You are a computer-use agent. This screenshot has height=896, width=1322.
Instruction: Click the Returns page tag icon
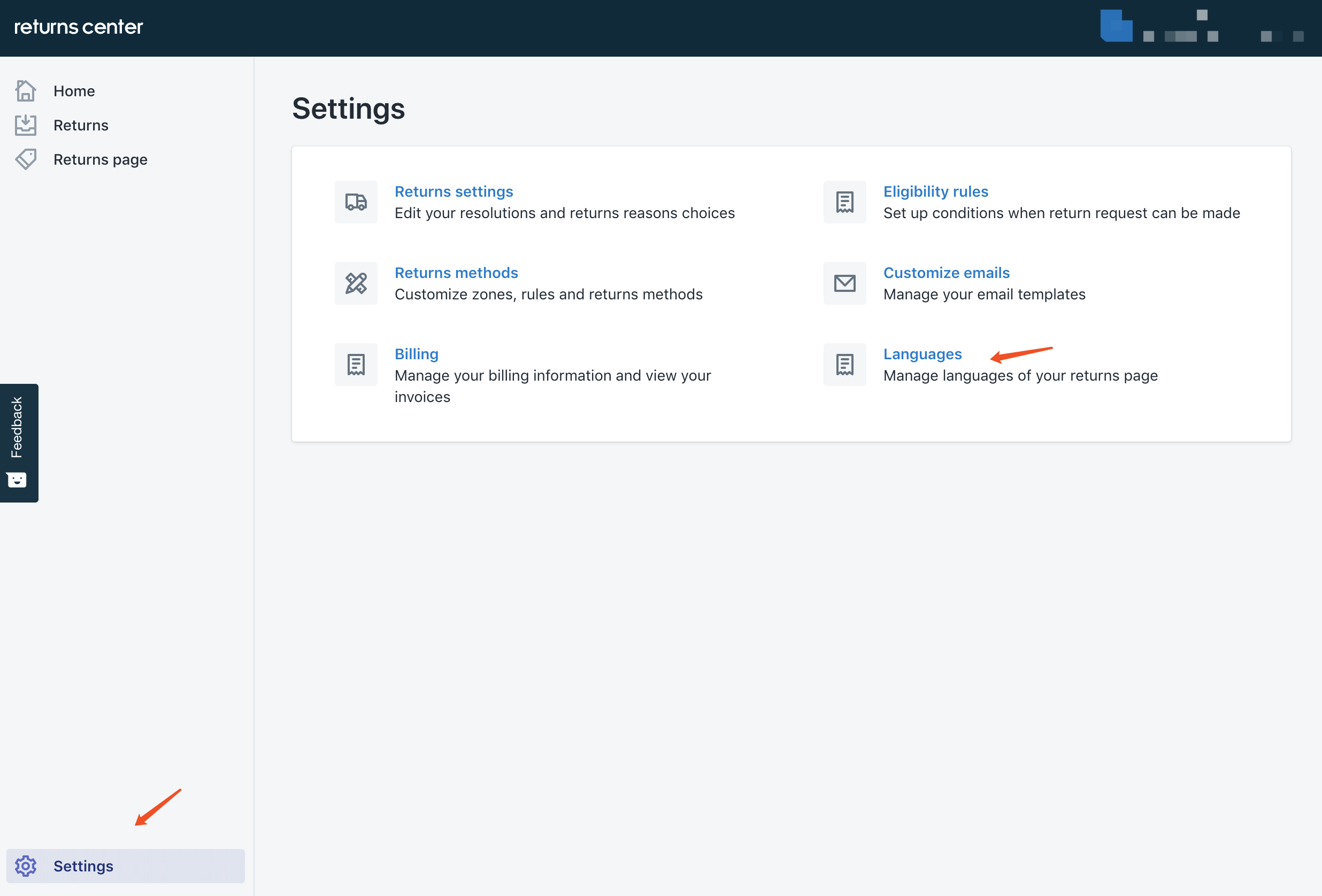[26, 159]
